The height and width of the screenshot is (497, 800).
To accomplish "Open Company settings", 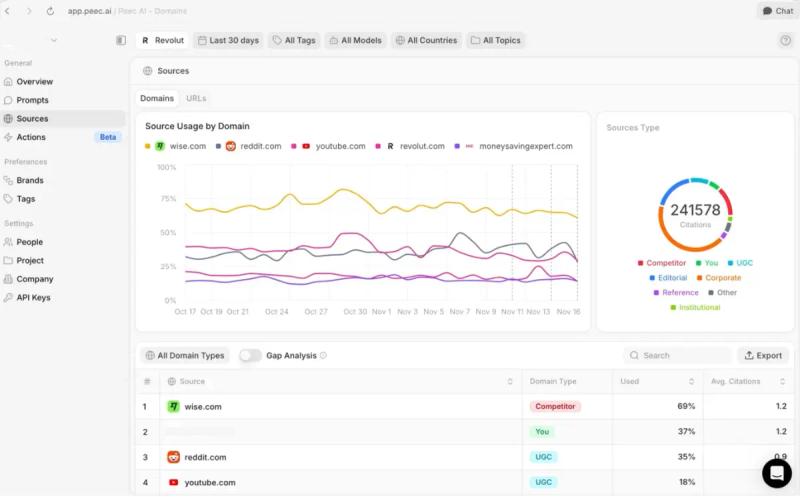I will point(62,279).
